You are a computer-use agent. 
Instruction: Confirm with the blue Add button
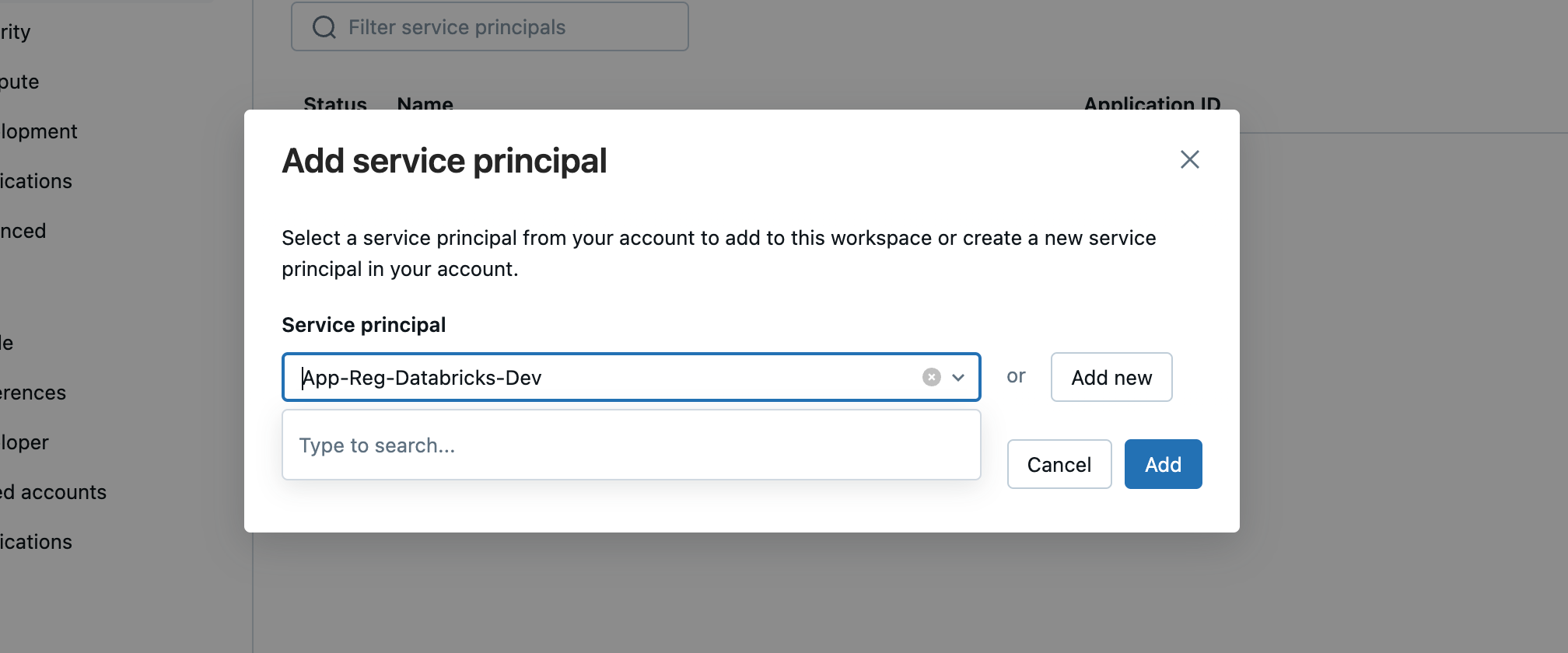click(1163, 464)
